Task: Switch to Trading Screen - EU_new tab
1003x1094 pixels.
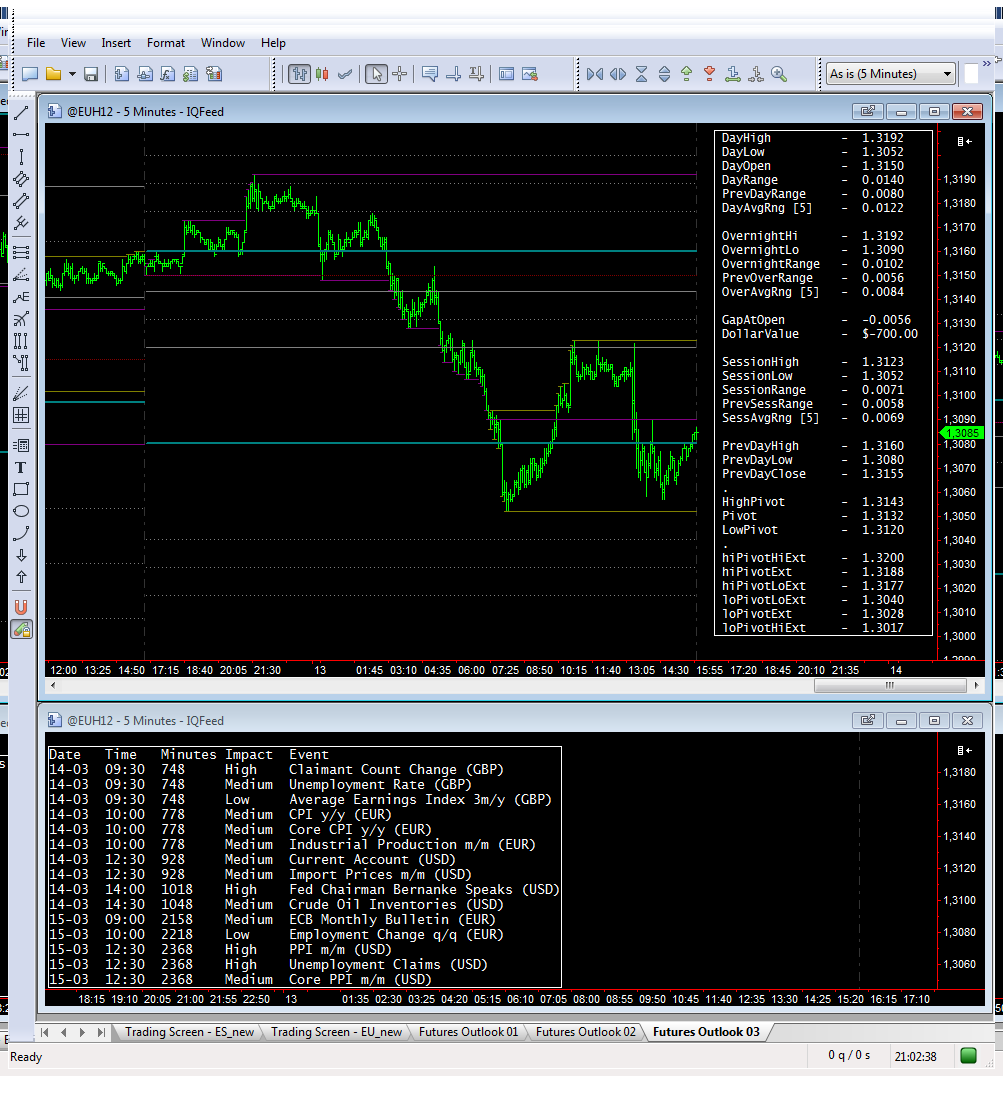Action: (x=336, y=1031)
